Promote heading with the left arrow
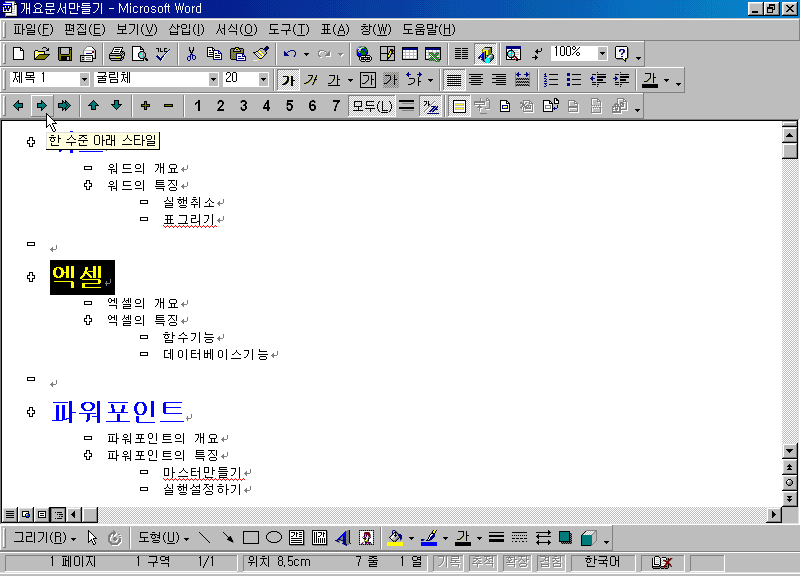Image resolution: width=800 pixels, height=576 pixels. (18, 106)
